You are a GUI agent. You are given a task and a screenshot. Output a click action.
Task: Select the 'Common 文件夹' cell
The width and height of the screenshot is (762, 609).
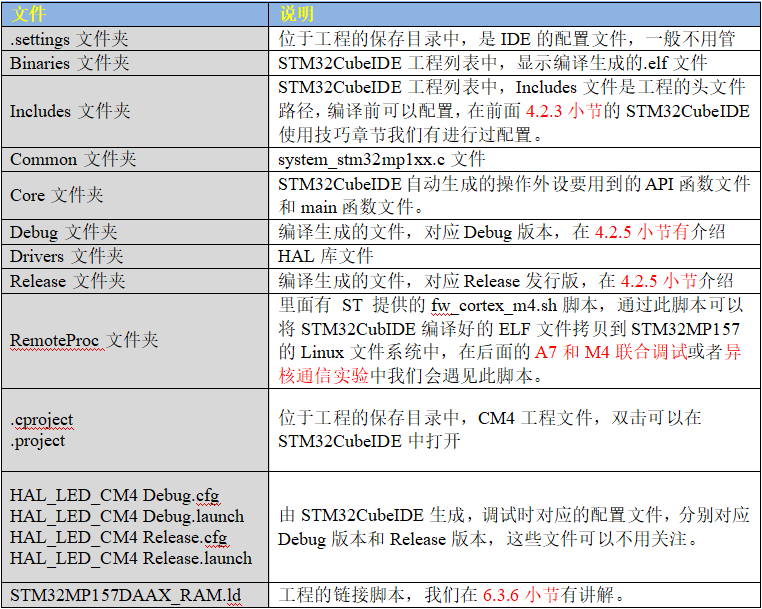(135, 159)
